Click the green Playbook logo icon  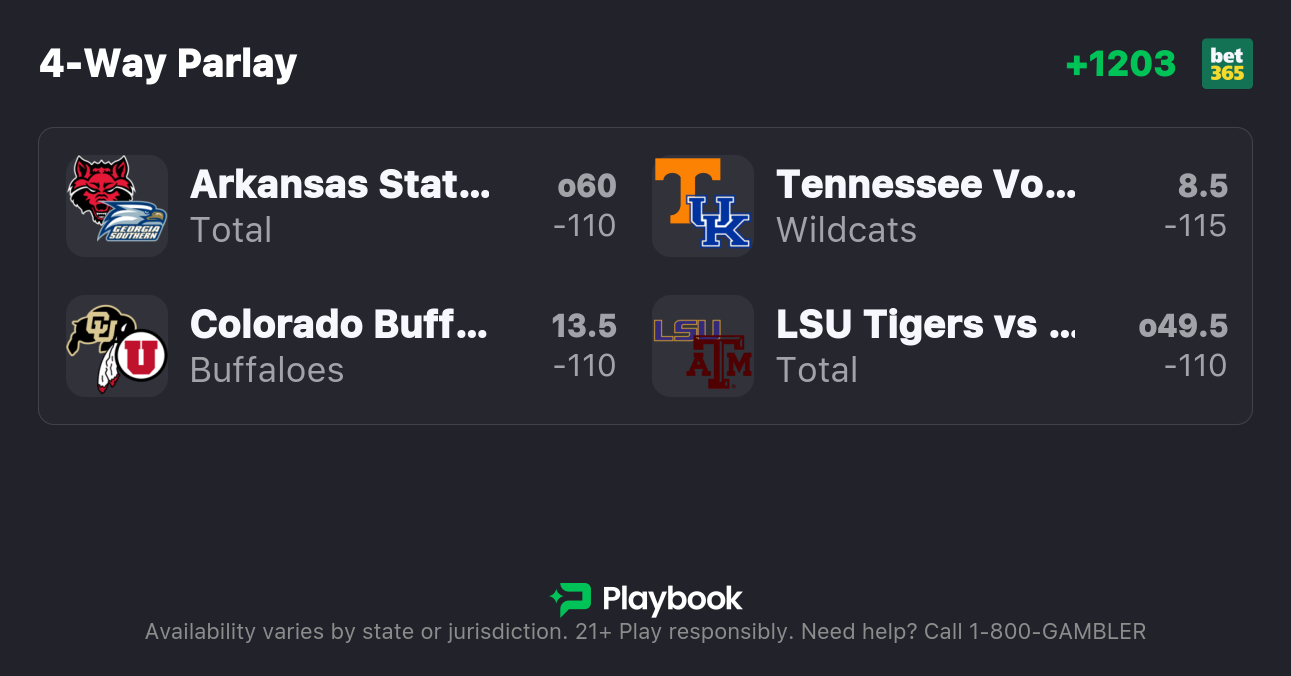(x=571, y=599)
